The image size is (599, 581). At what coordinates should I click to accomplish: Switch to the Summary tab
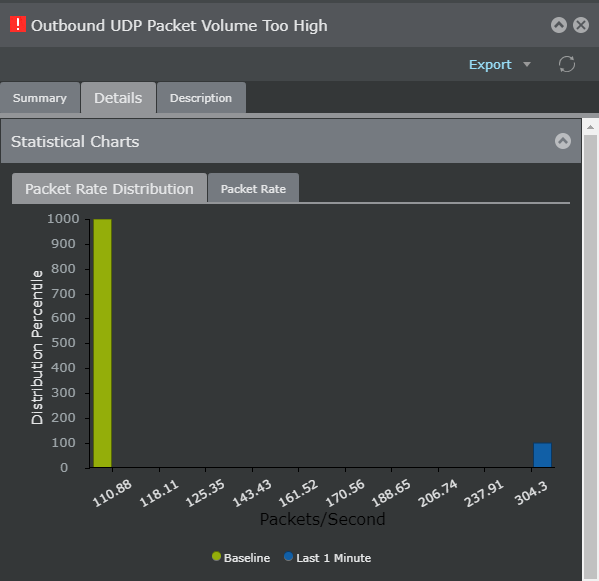click(x=40, y=98)
